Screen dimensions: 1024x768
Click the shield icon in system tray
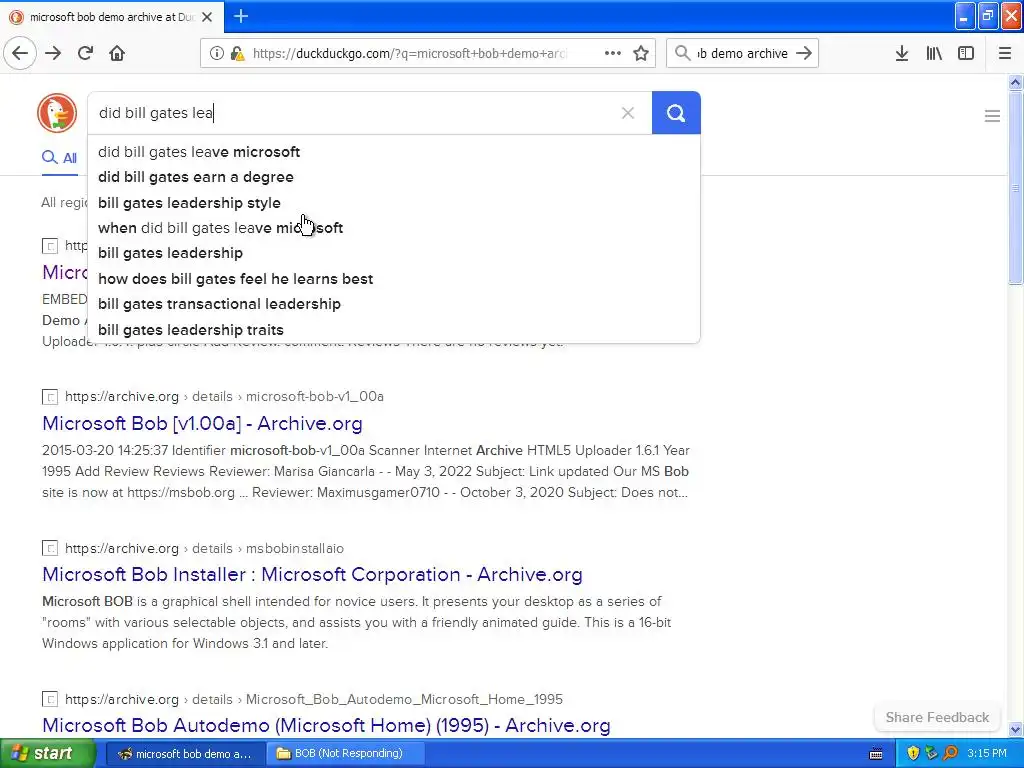[x=913, y=753]
